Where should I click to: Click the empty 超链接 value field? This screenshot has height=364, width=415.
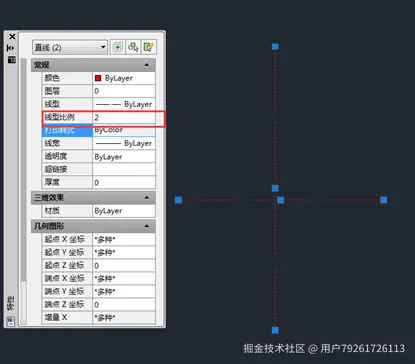(124, 169)
